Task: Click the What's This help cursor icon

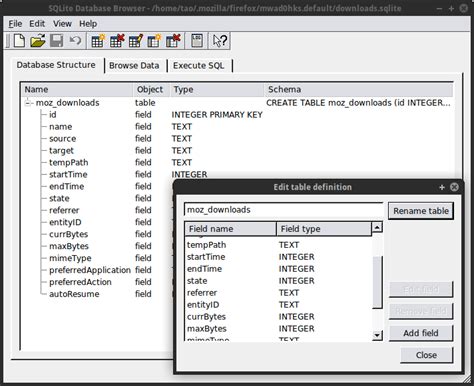Action: pyautogui.click(x=220, y=41)
